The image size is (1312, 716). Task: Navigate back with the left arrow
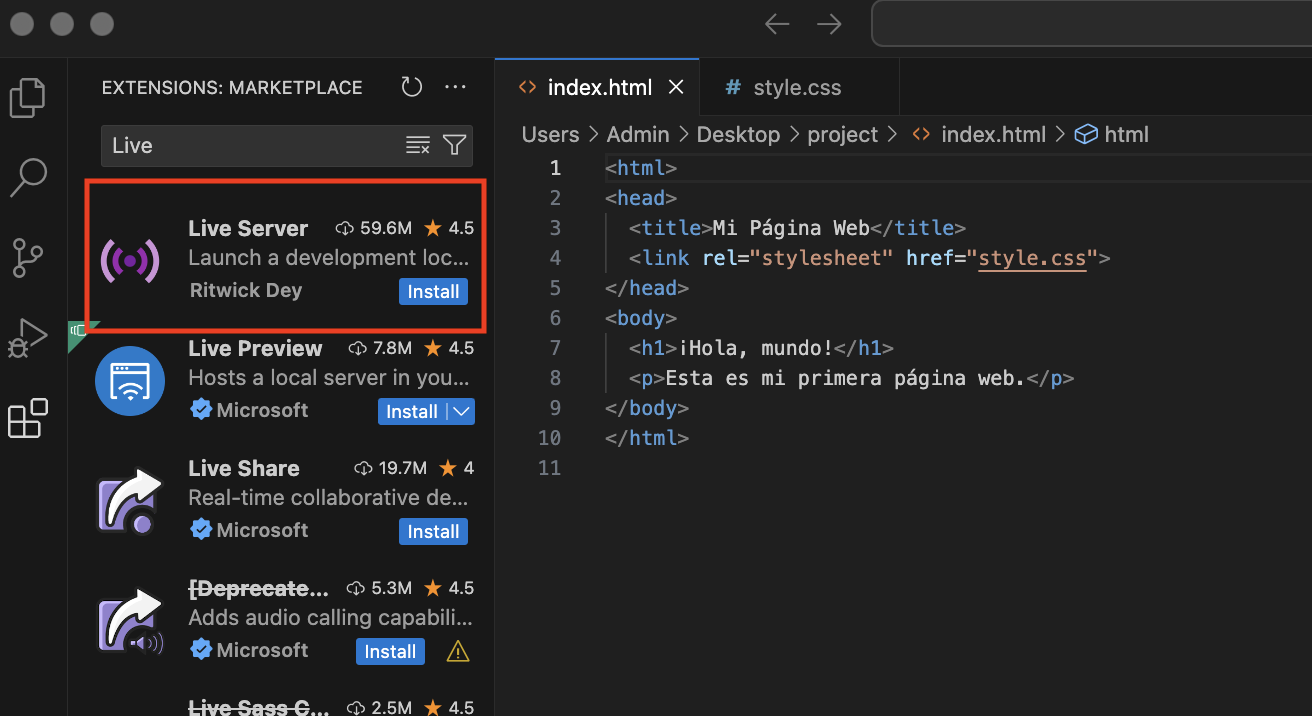777,24
